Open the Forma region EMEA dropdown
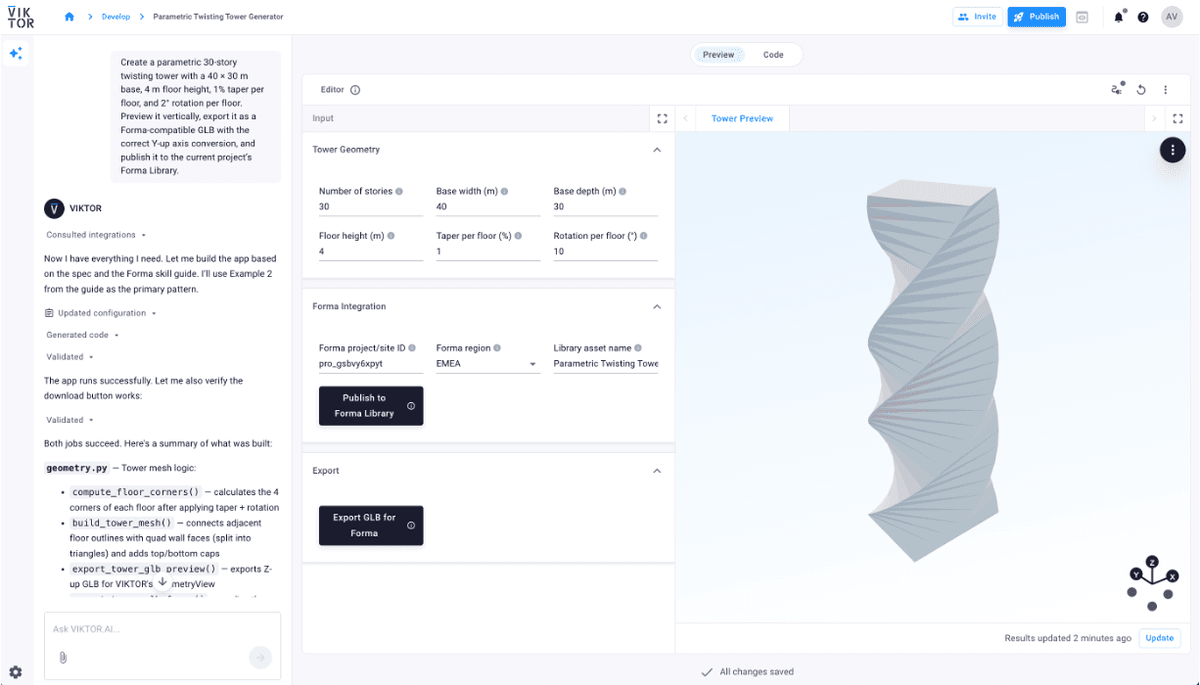Viewport: 1200px width, 685px height. pyautogui.click(x=488, y=364)
